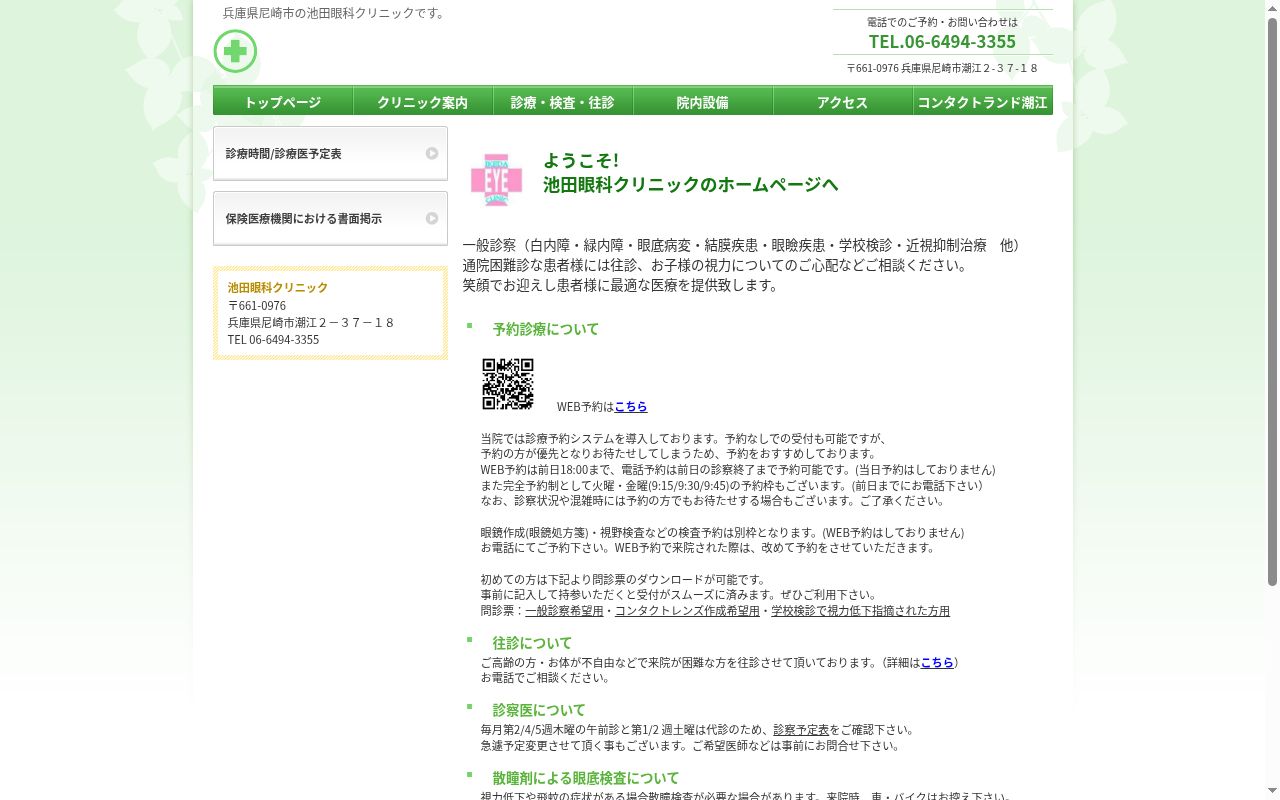Click the pink EYE clinic logo image

point(497,180)
